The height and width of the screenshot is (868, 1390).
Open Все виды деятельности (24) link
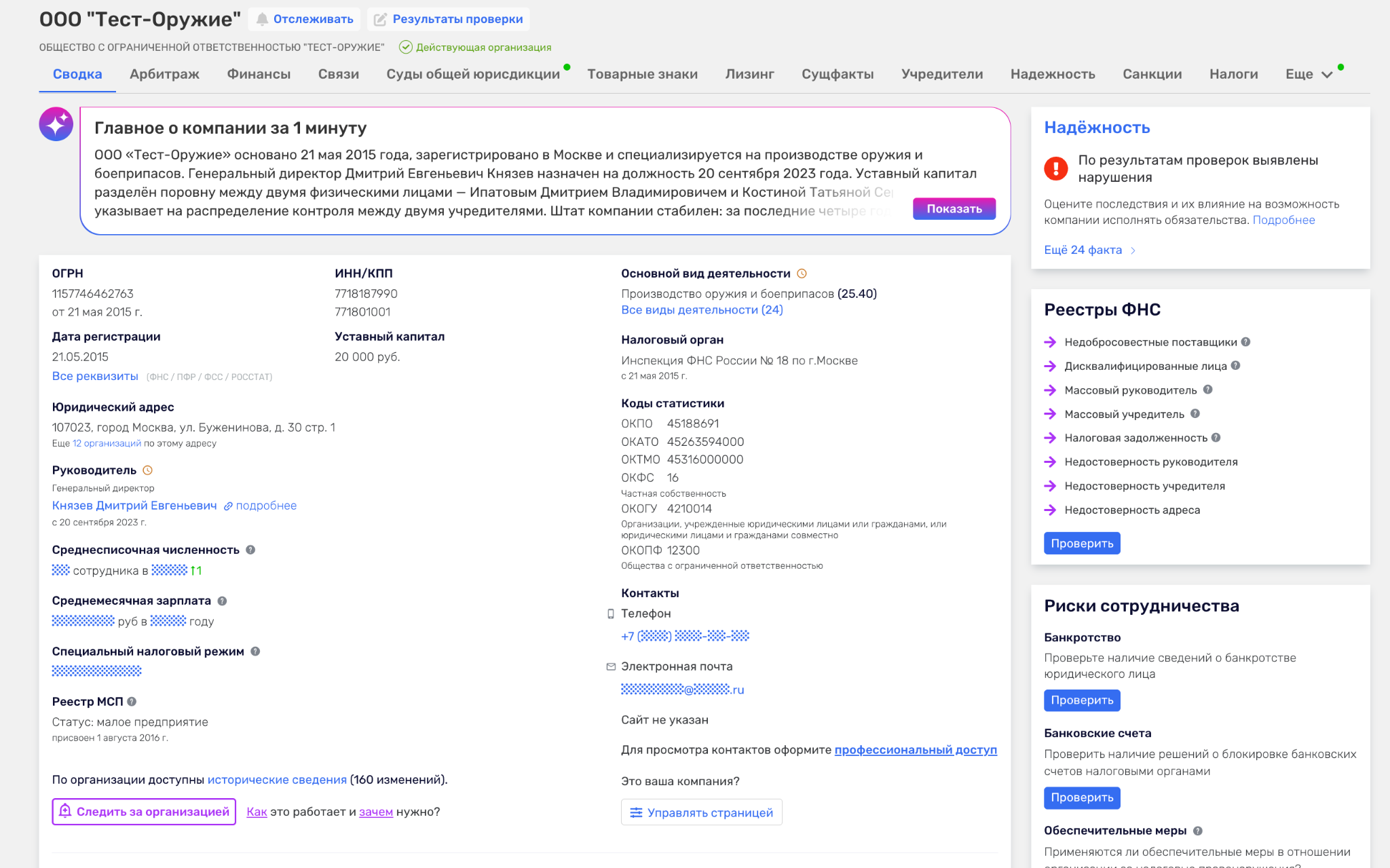[702, 309]
